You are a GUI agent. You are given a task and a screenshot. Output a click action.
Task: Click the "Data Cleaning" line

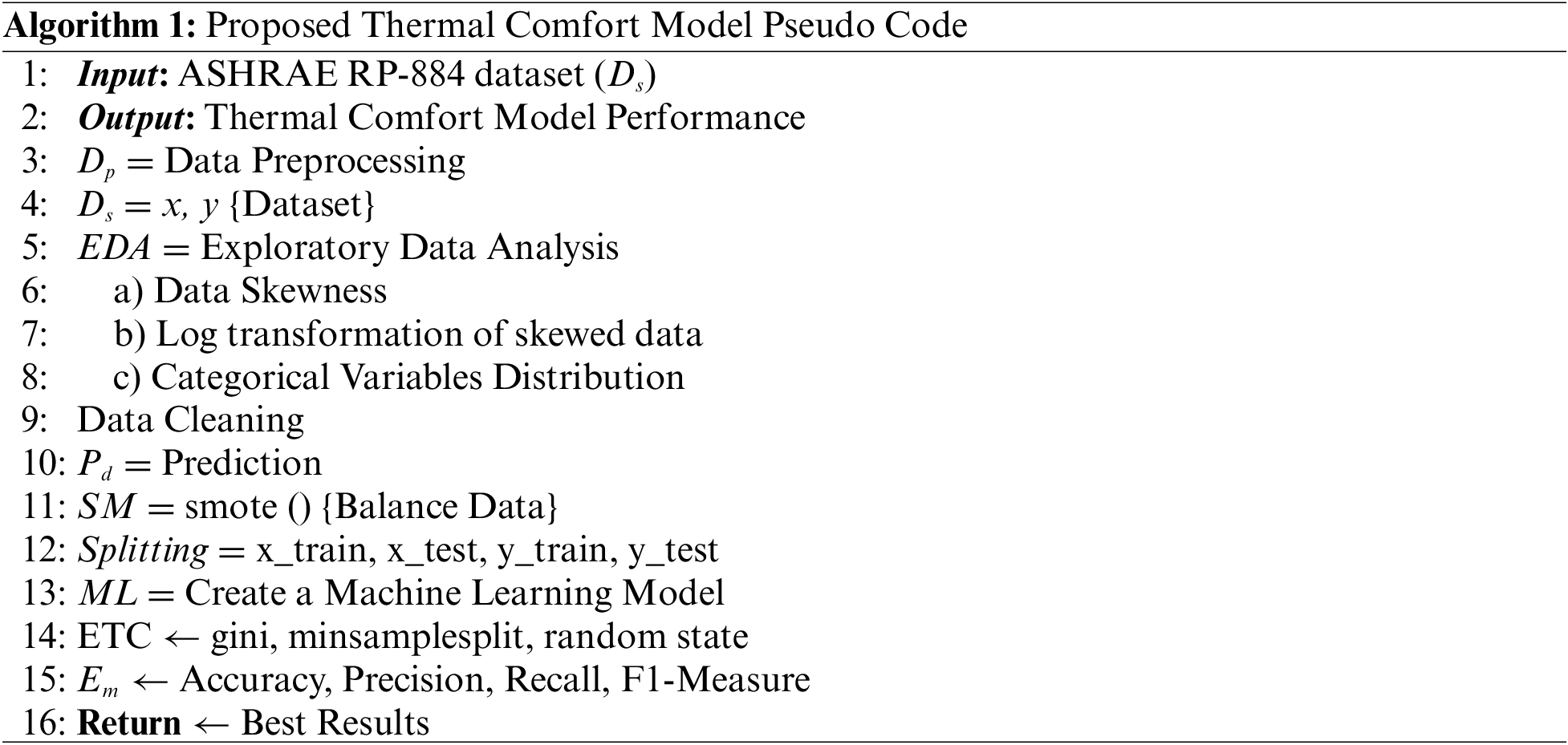pyautogui.click(x=191, y=420)
